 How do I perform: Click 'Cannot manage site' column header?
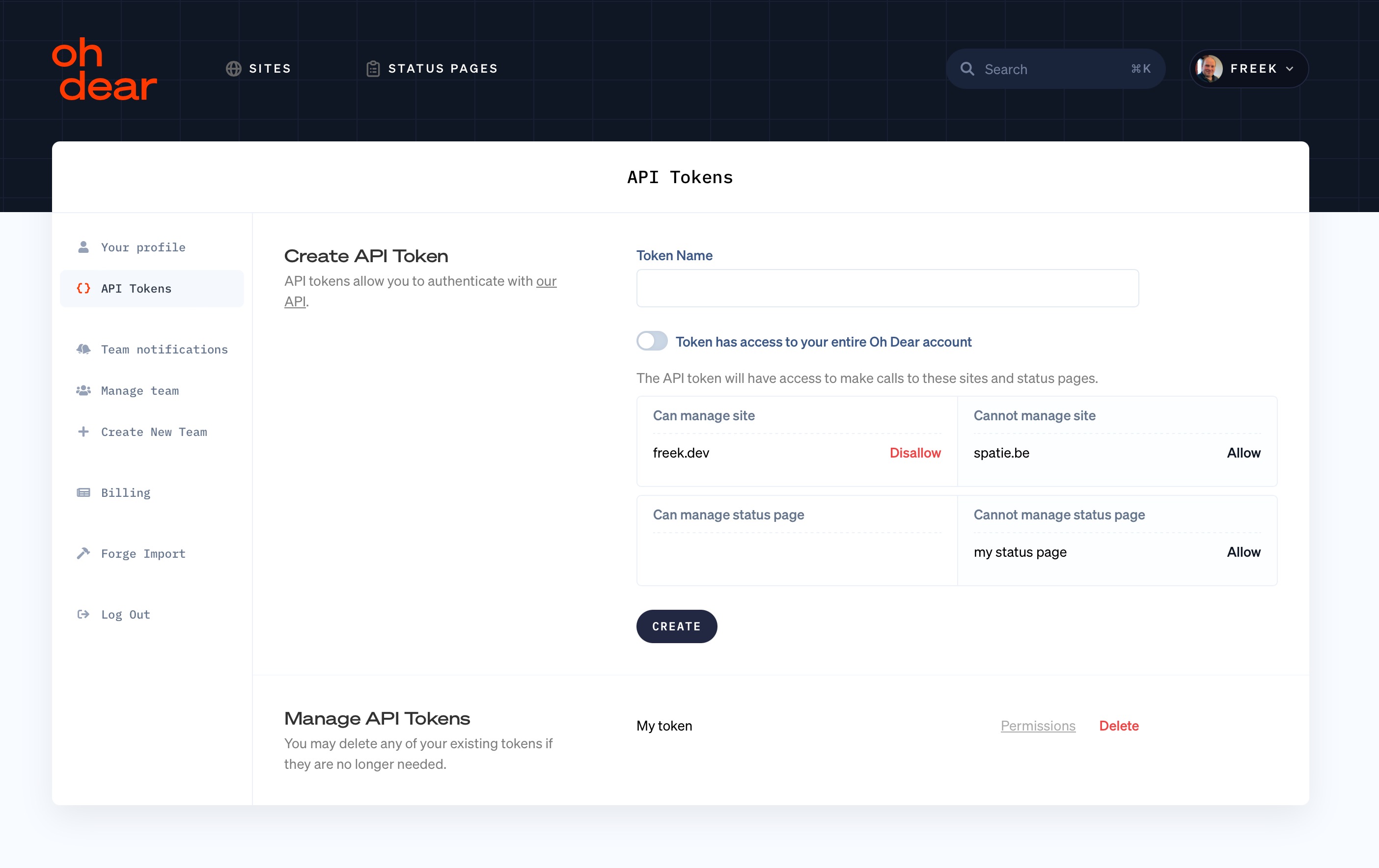pos(1034,415)
